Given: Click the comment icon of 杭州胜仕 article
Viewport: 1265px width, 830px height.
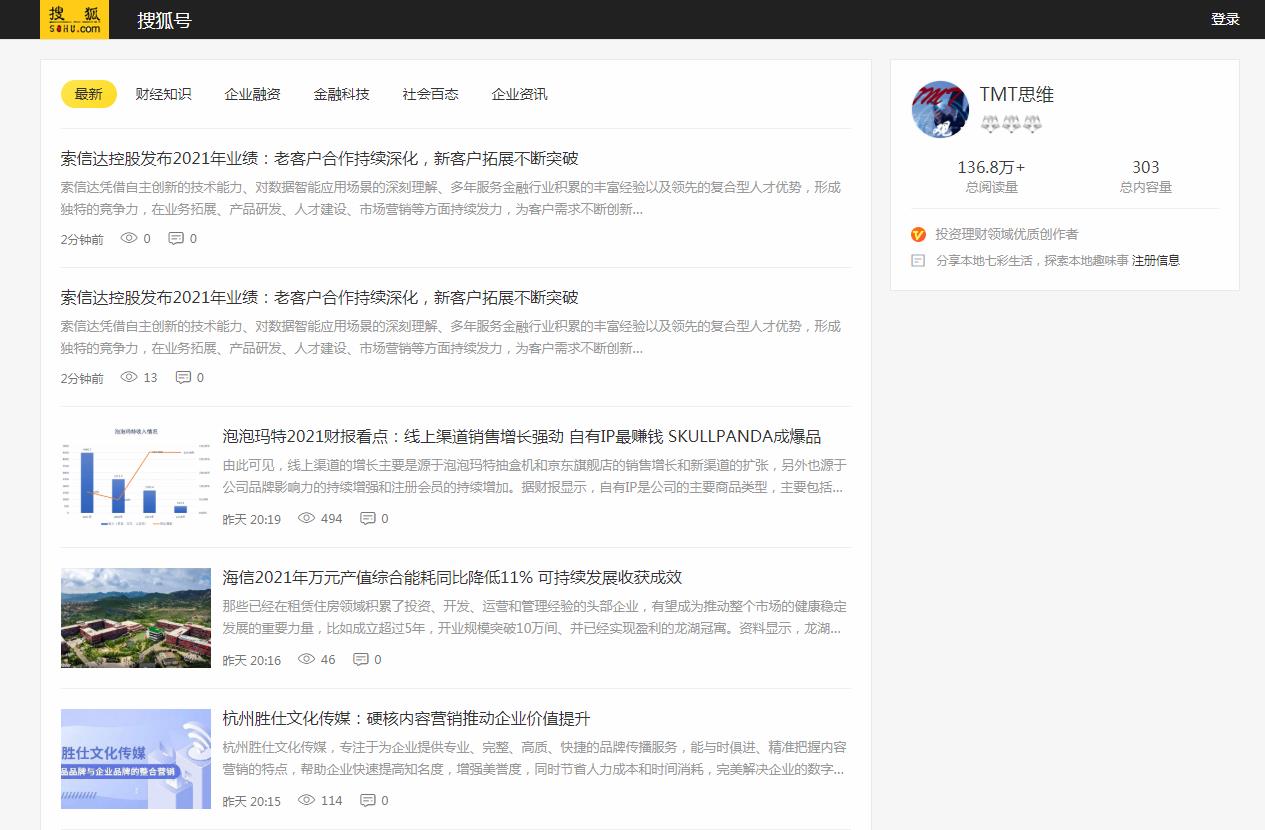Looking at the screenshot, I should [368, 800].
